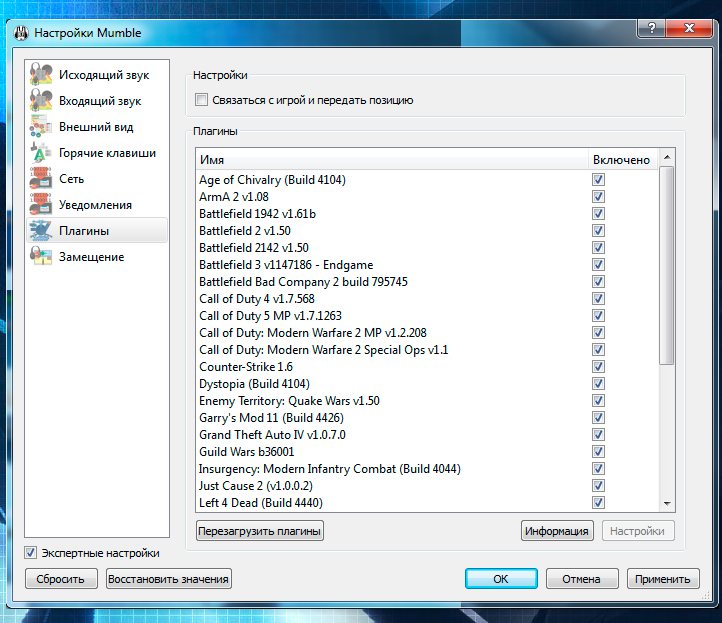The image size is (722, 623).
Task: Select Enemy Territory: Quake Wars v1.50
Action: point(428,401)
